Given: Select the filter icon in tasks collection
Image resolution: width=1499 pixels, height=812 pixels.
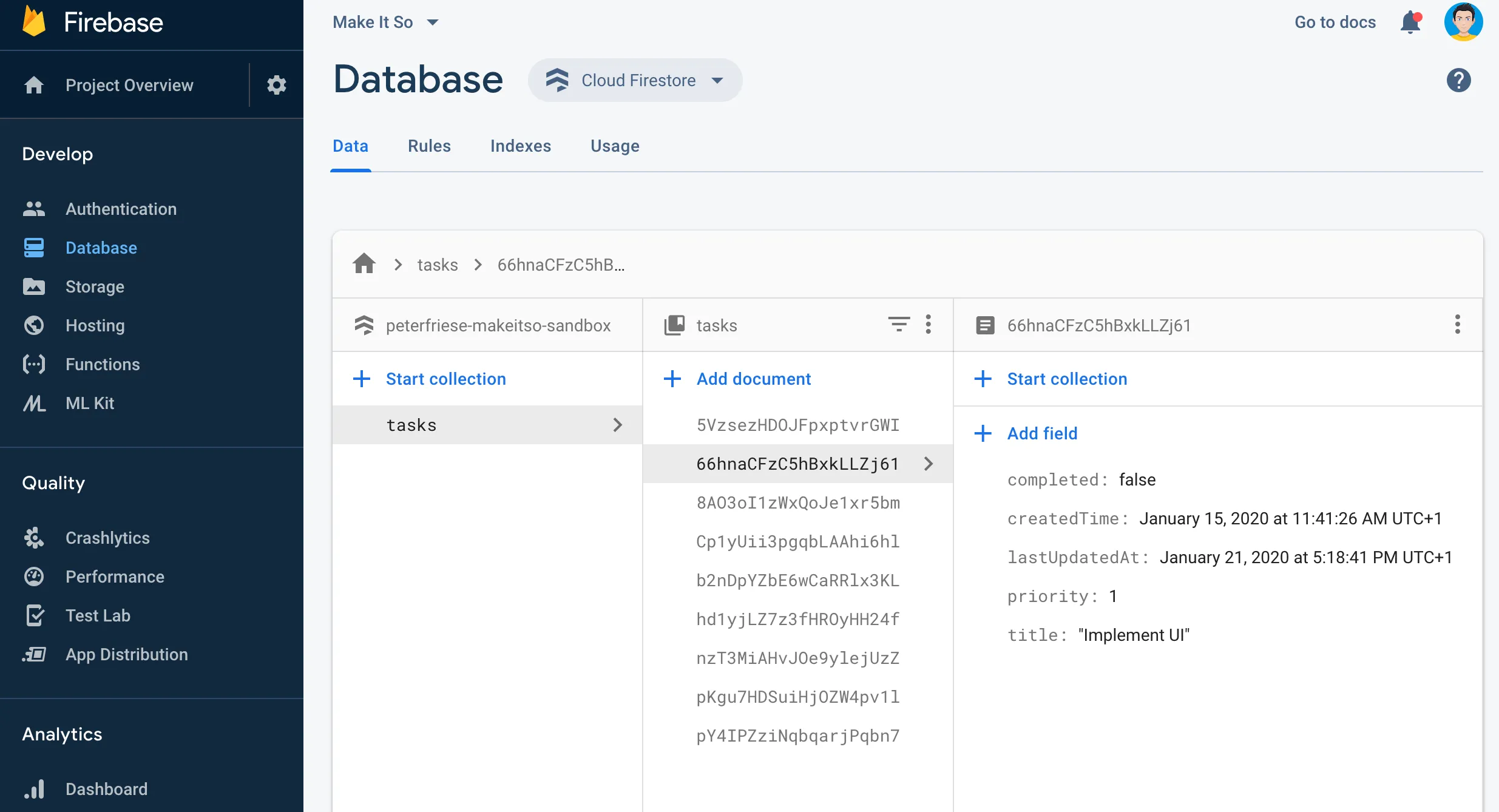Looking at the screenshot, I should (x=899, y=325).
